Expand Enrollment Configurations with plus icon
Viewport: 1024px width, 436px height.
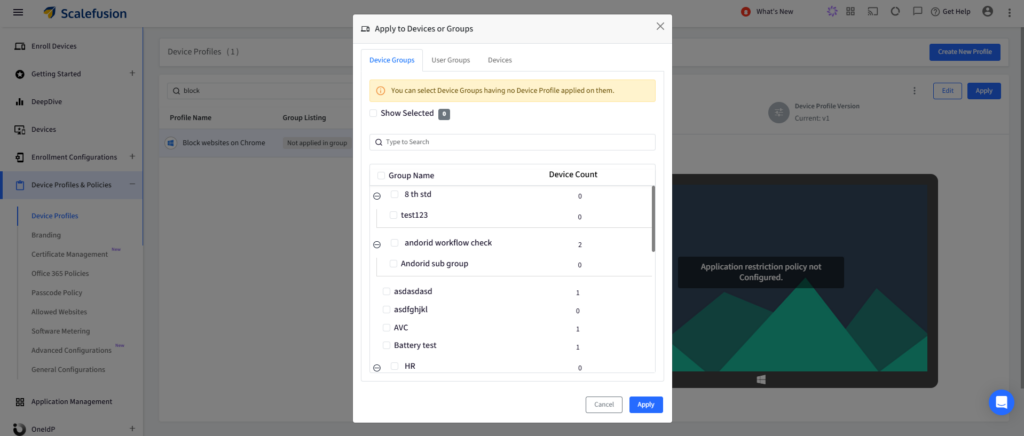point(132,157)
